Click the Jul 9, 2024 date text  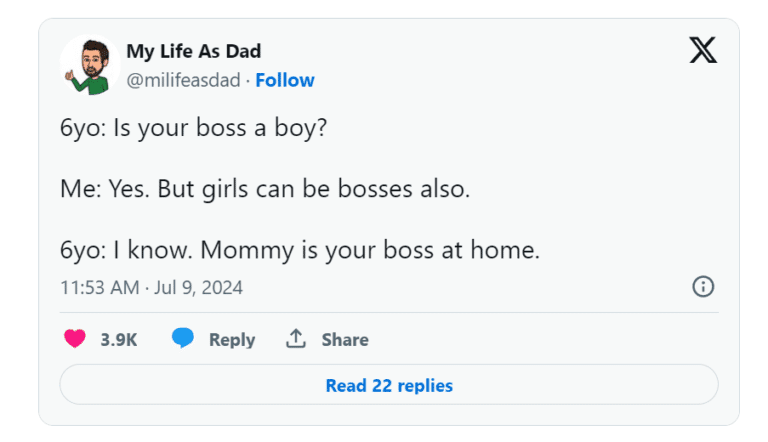click(198, 288)
